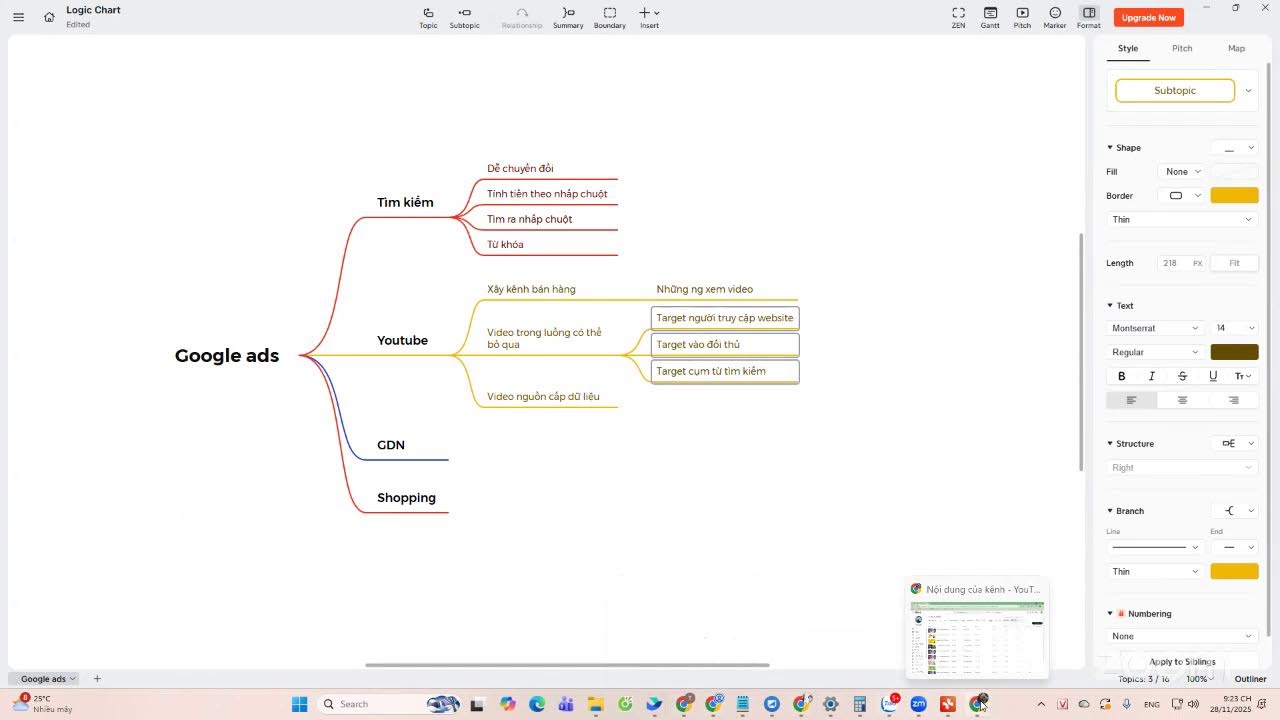Collapse the Numbering section
This screenshot has width=1280, height=720.
[1110, 614]
